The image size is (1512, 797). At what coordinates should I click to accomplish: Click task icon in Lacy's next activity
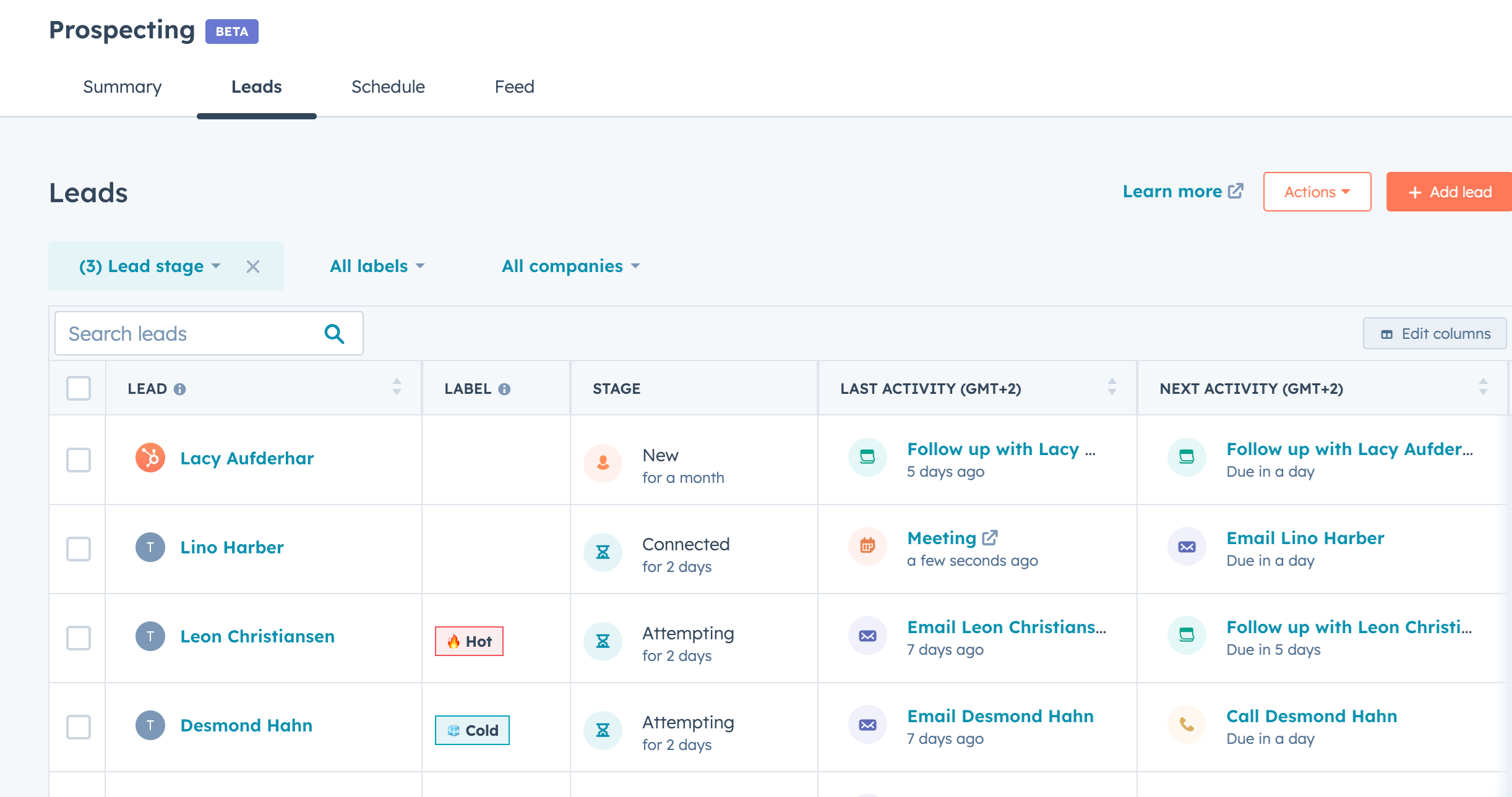point(1187,457)
